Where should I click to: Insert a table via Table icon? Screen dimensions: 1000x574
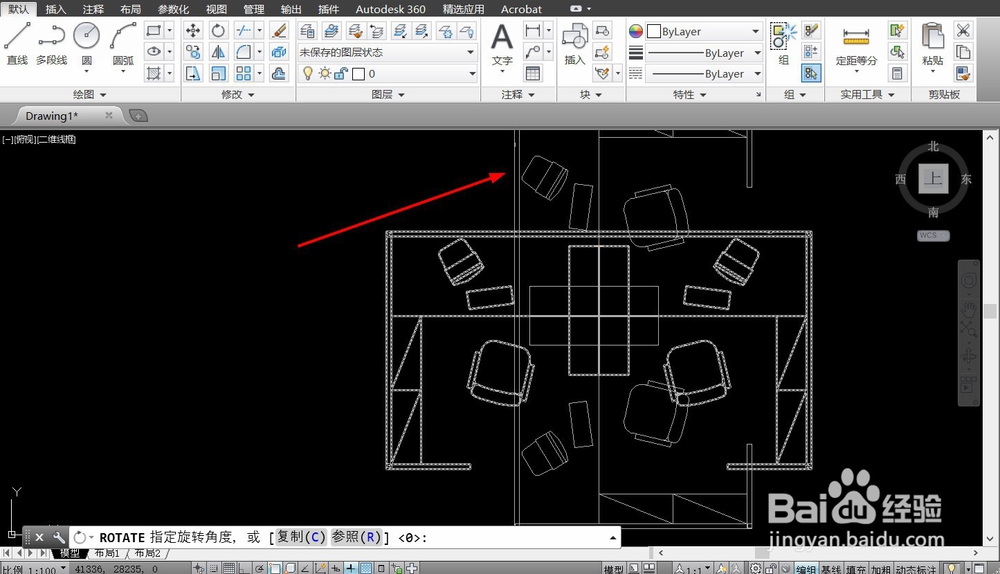533,73
